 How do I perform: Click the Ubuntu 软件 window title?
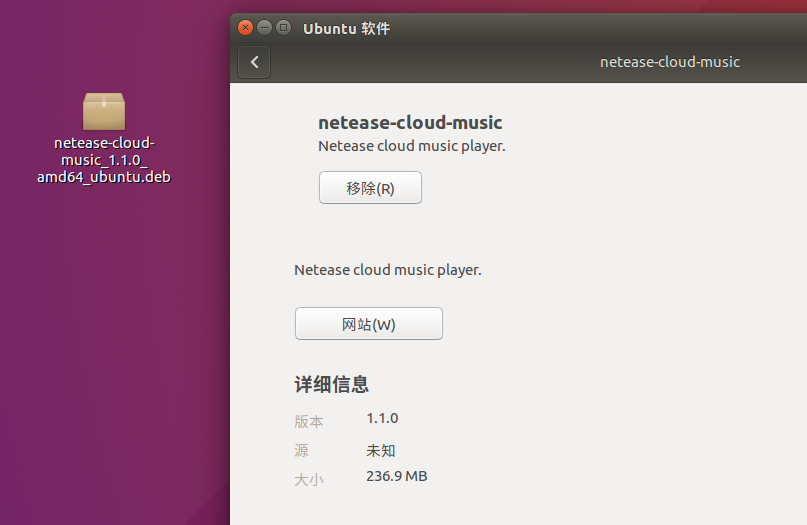346,28
